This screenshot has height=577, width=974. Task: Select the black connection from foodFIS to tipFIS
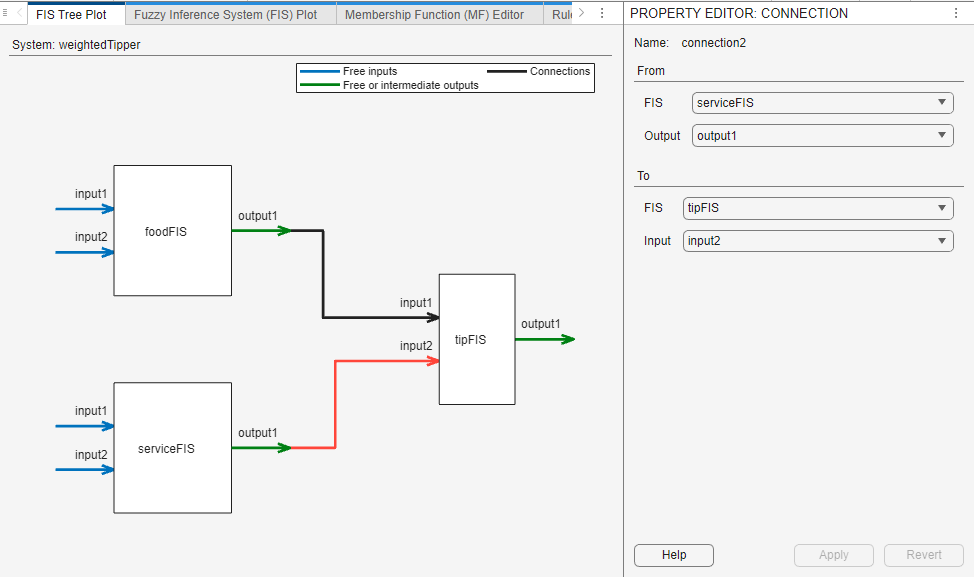coord(322,275)
